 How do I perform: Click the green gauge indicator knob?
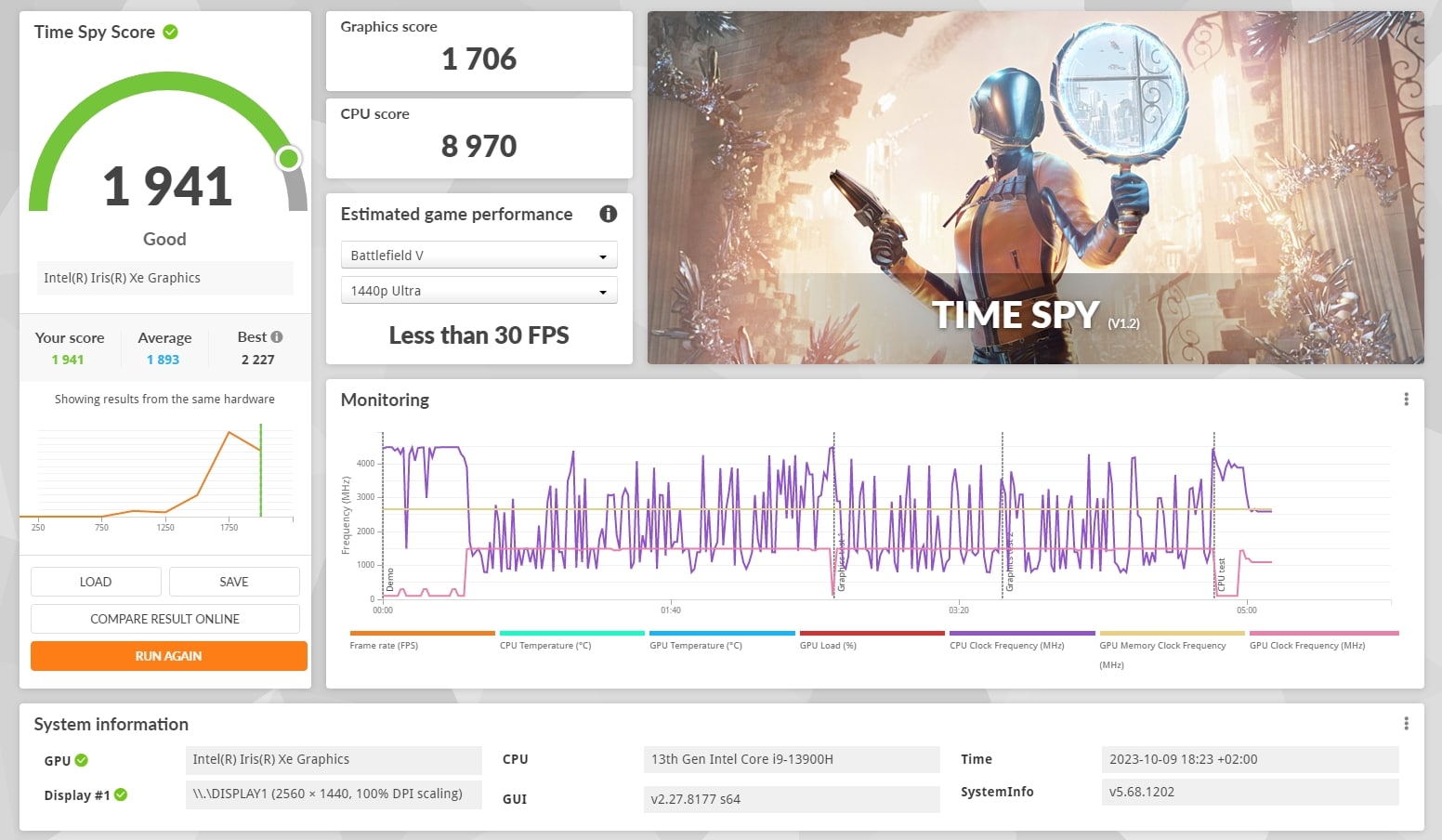coord(289,159)
